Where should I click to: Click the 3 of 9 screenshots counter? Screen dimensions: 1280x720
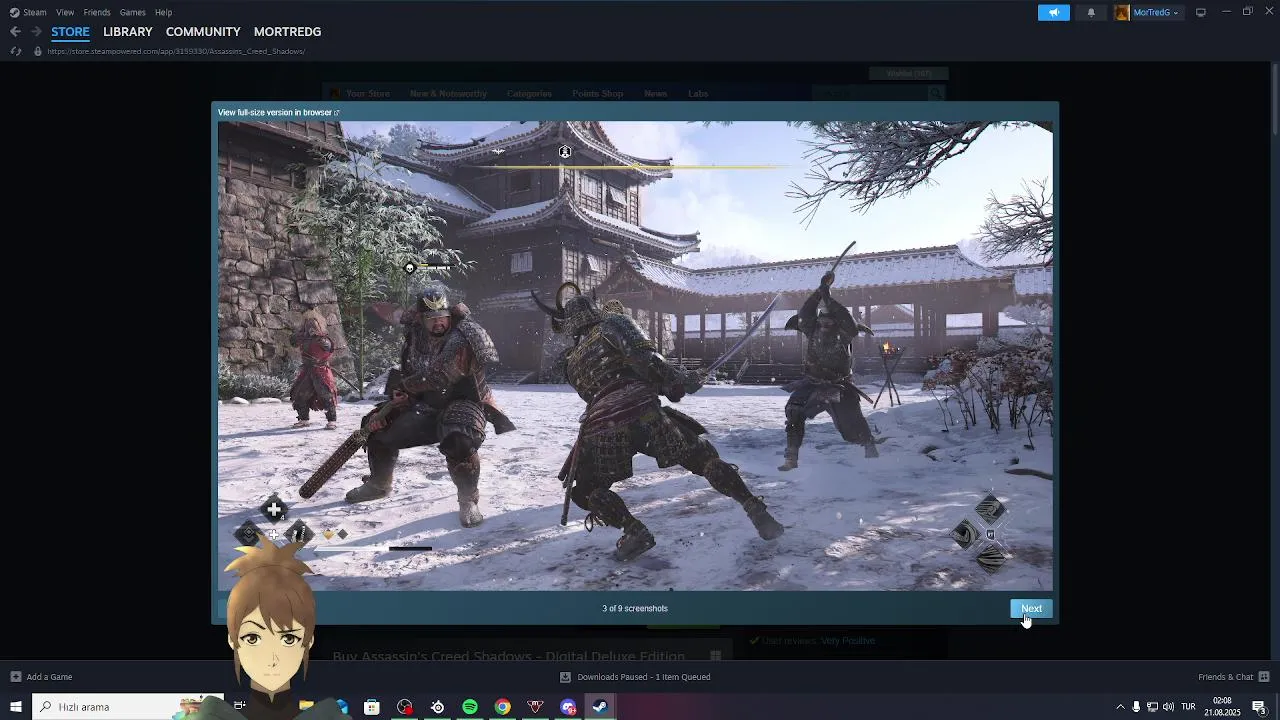tap(635, 608)
